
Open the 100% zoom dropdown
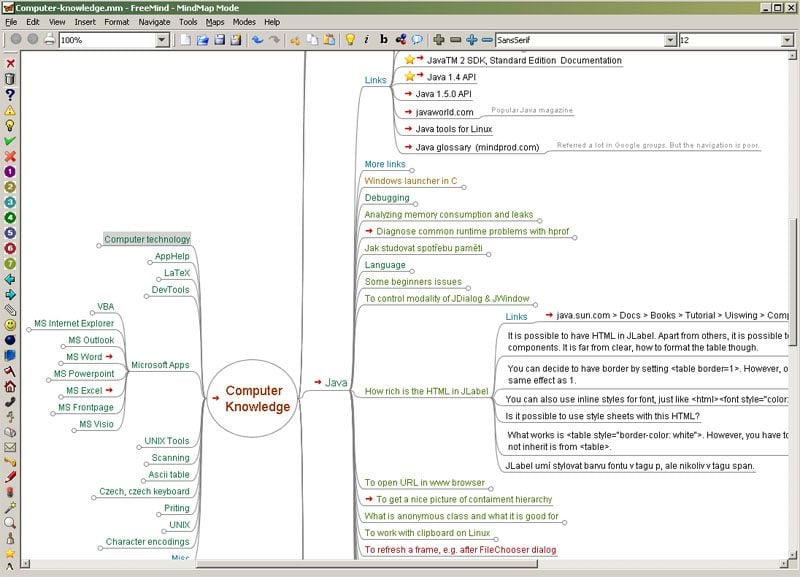pyautogui.click(x=162, y=40)
